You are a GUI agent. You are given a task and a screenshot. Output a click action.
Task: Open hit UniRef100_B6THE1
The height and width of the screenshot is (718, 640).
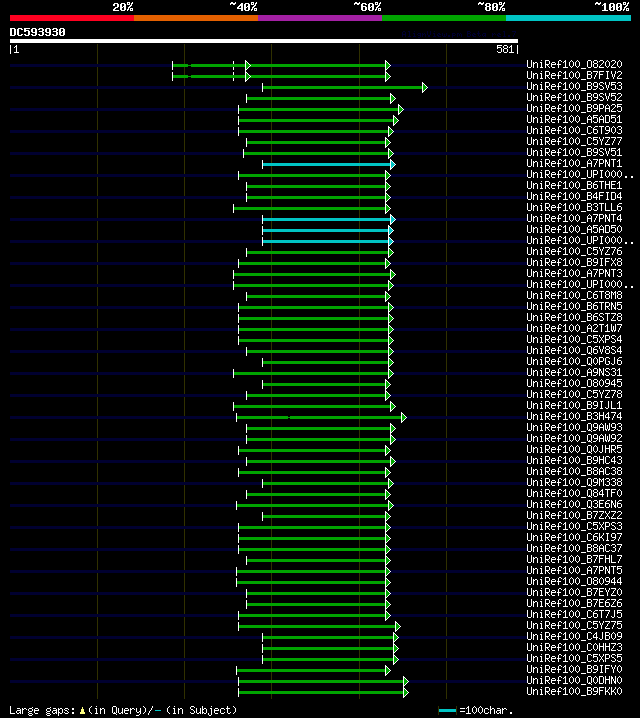coord(574,185)
